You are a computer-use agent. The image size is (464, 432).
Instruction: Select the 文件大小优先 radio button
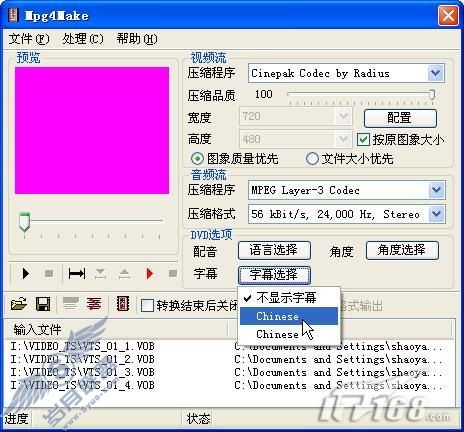pyautogui.click(x=312, y=159)
